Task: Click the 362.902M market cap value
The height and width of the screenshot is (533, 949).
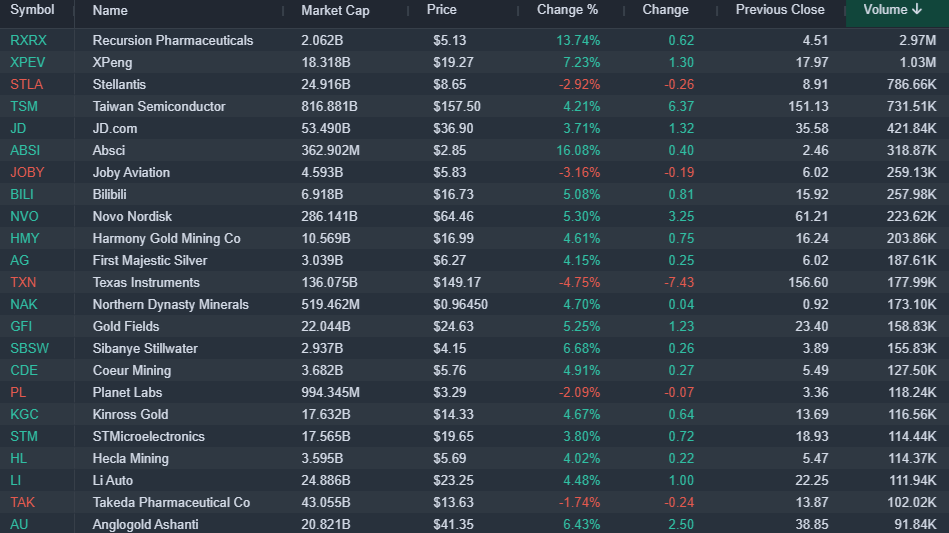Action: pyautogui.click(x=330, y=151)
